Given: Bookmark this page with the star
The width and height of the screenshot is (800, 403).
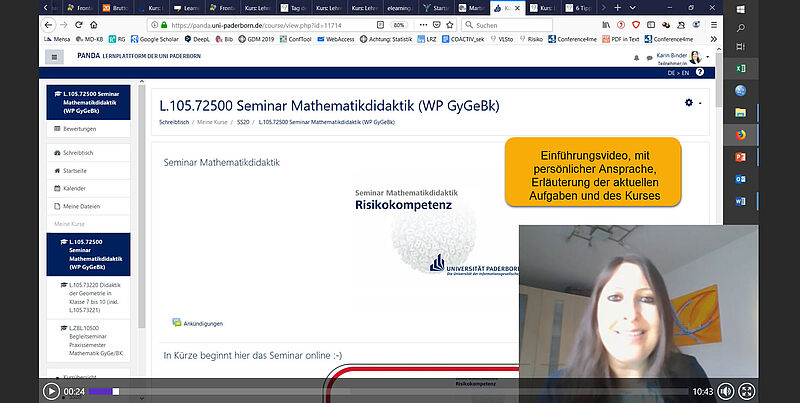Looking at the screenshot, I should (x=449, y=25).
